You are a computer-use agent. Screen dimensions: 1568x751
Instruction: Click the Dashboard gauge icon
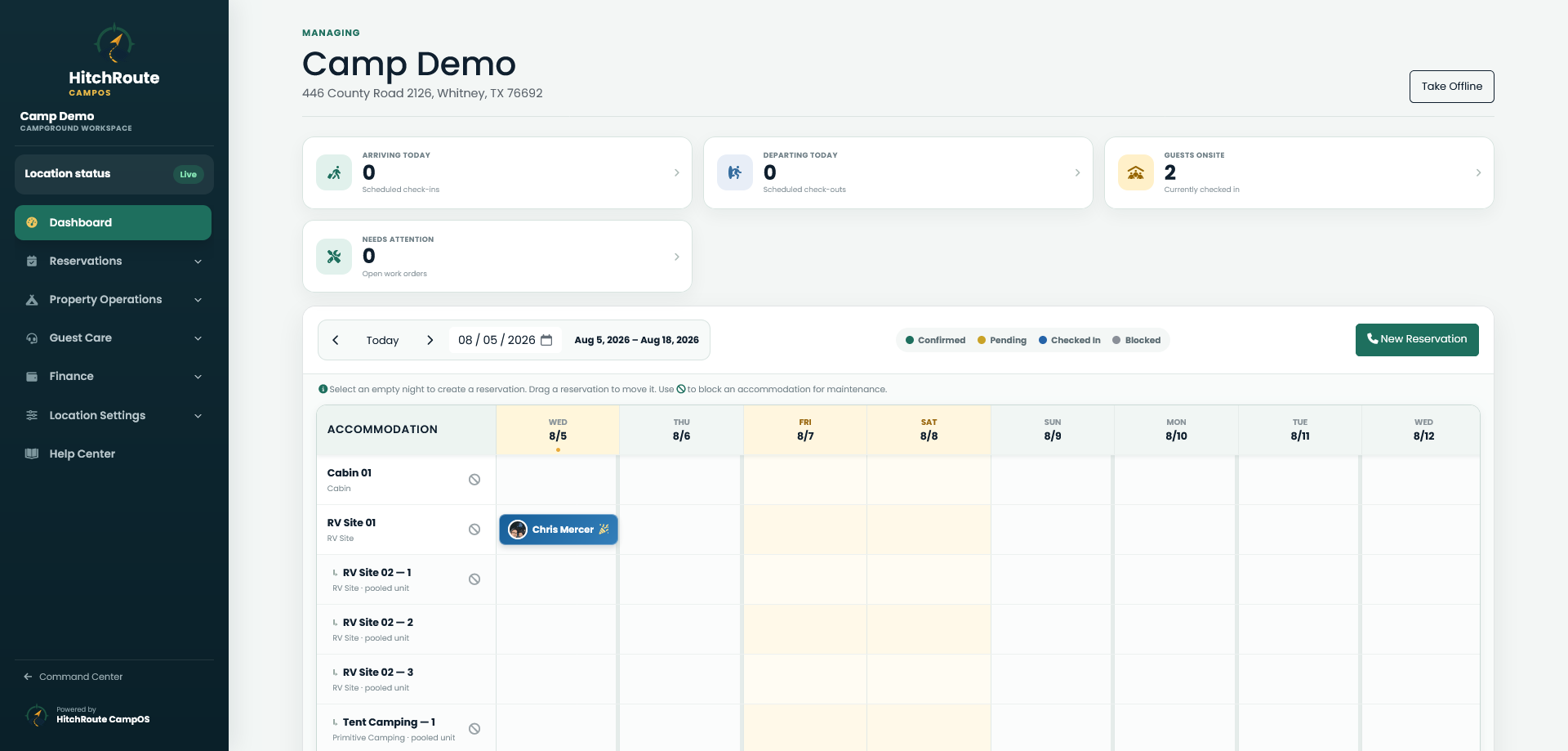(x=32, y=222)
